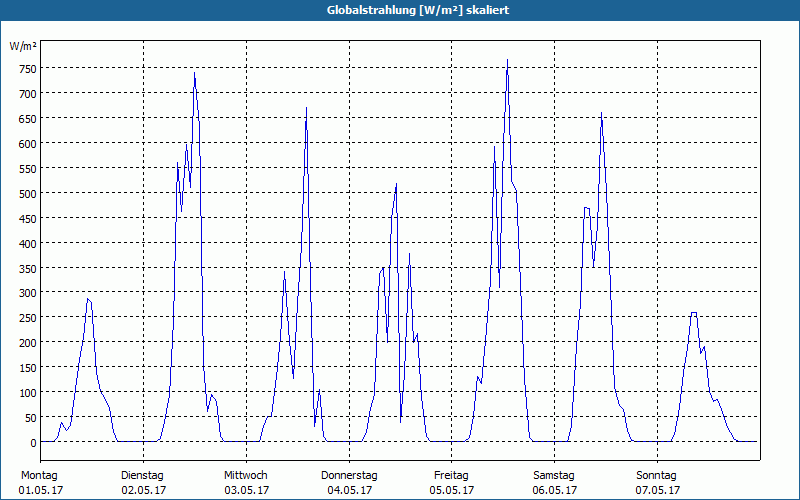The width and height of the screenshot is (800, 500).
Task: Click the Freitag day label
Action: (451, 476)
